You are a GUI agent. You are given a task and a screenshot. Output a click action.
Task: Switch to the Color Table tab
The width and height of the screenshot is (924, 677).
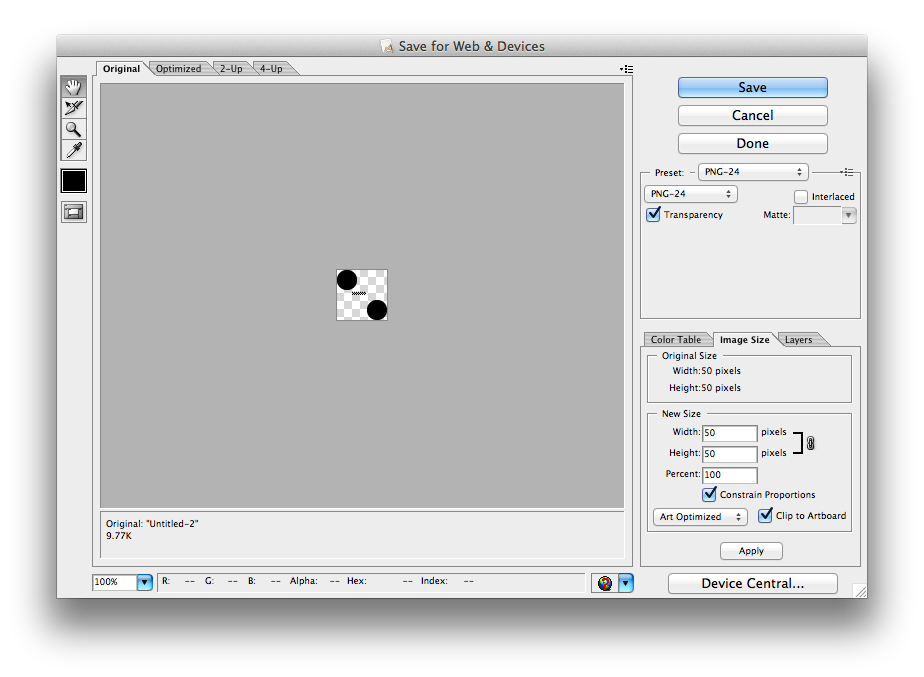tap(676, 340)
